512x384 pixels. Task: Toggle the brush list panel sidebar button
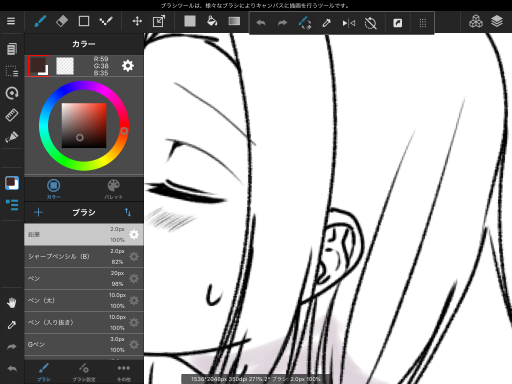click(12, 205)
